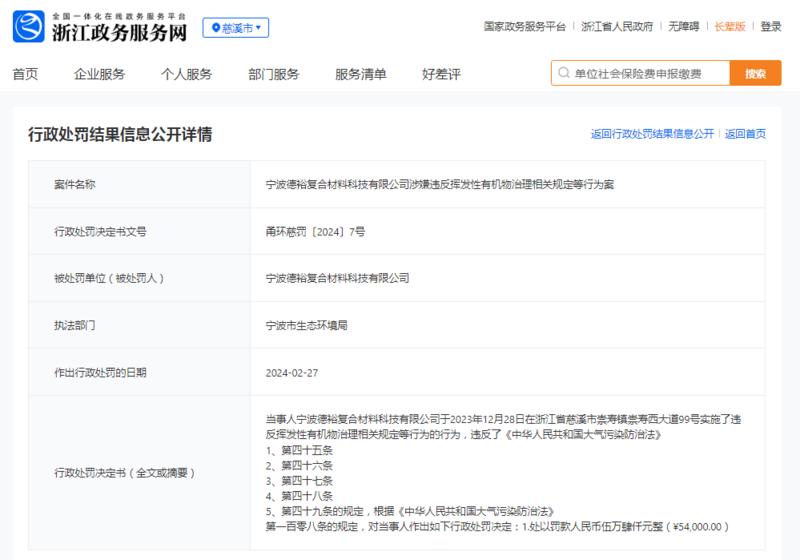
Task: Click 返回行政处罚结果信息公开 link
Action: point(653,134)
